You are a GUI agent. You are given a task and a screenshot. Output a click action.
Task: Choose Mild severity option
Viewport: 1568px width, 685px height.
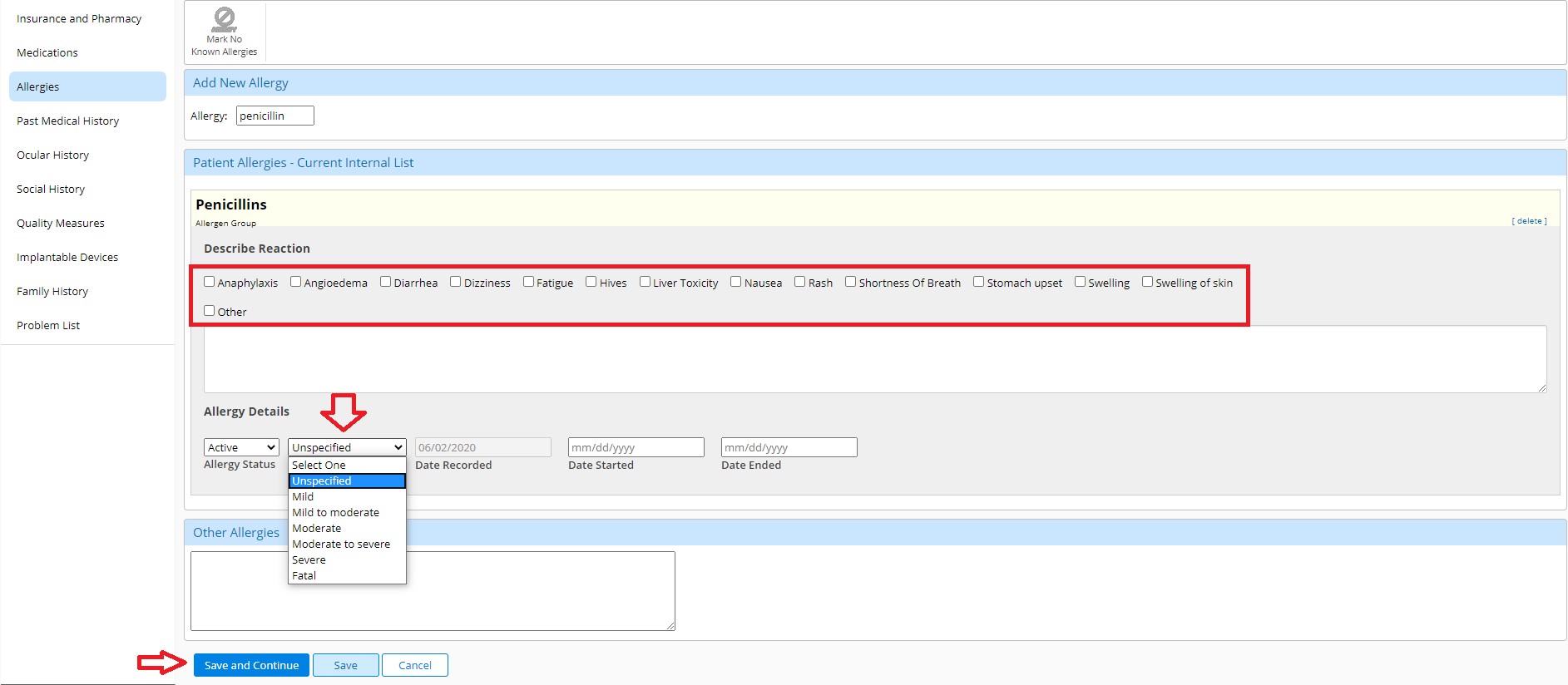(347, 496)
